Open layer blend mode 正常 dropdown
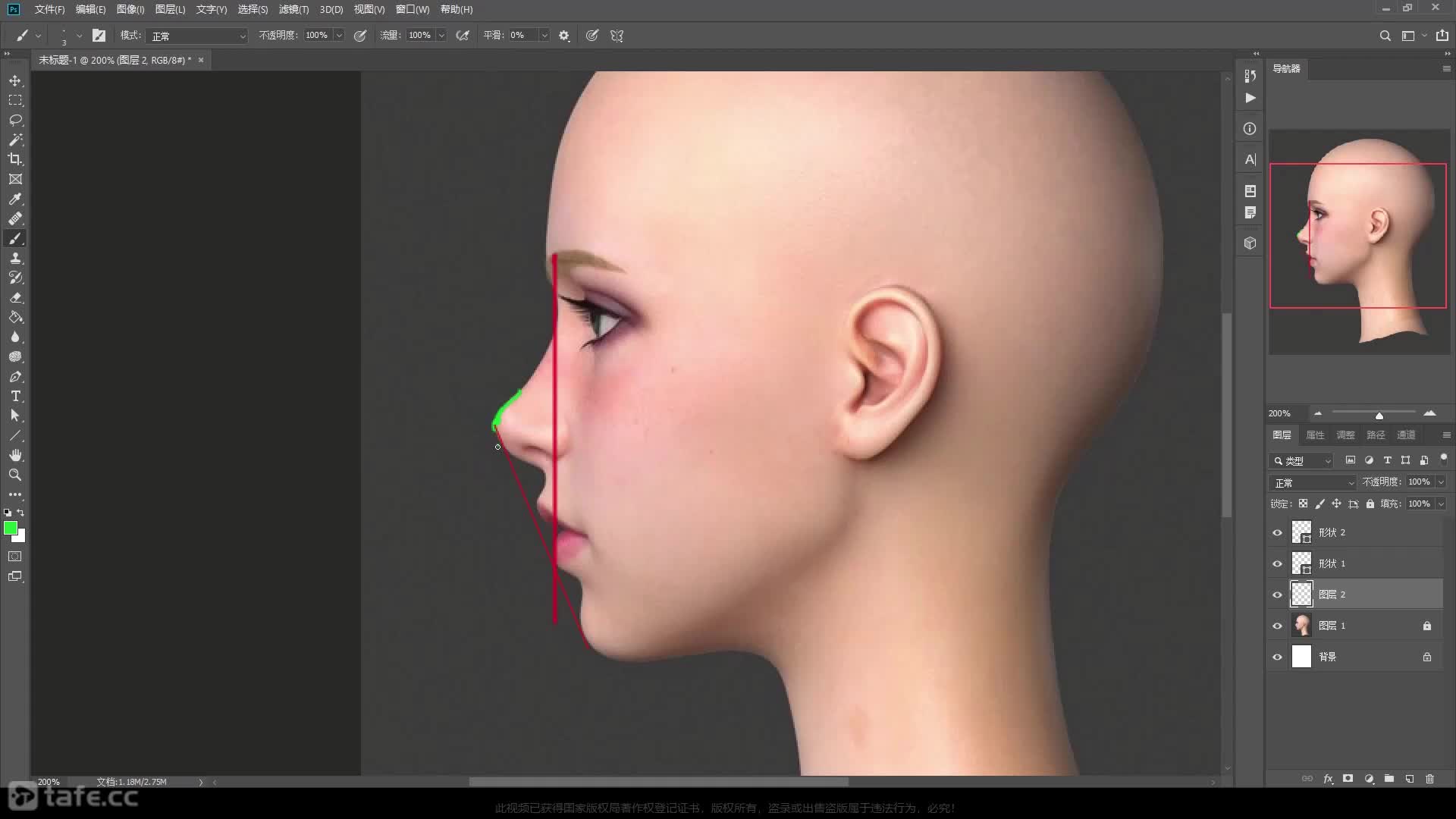 point(1313,483)
